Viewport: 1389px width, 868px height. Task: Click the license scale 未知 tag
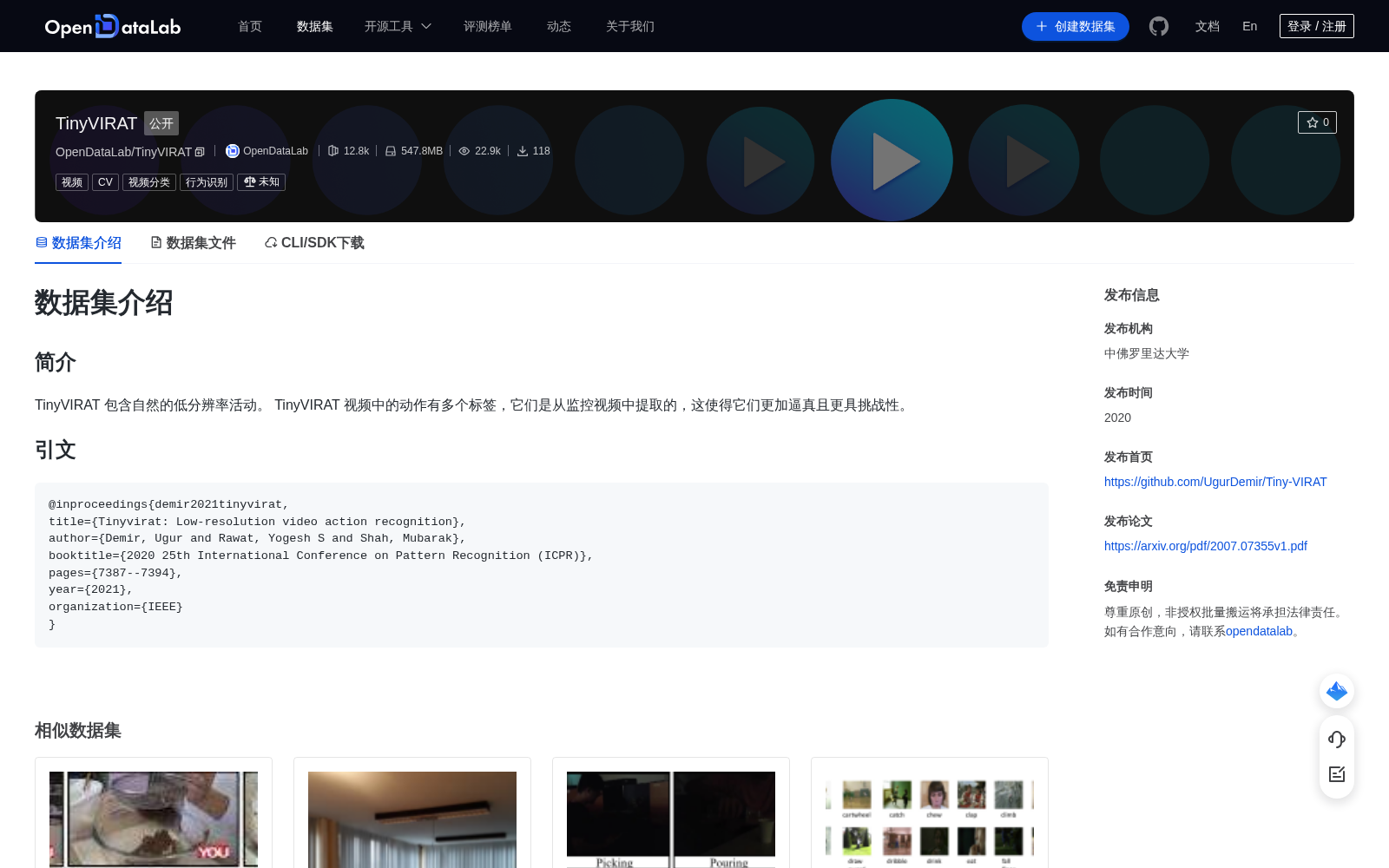pos(261,182)
